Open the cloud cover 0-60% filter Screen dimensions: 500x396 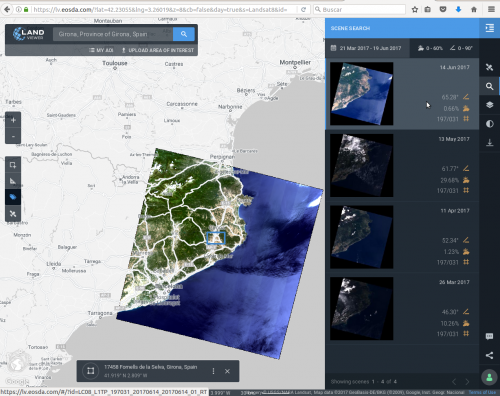tap(430, 48)
